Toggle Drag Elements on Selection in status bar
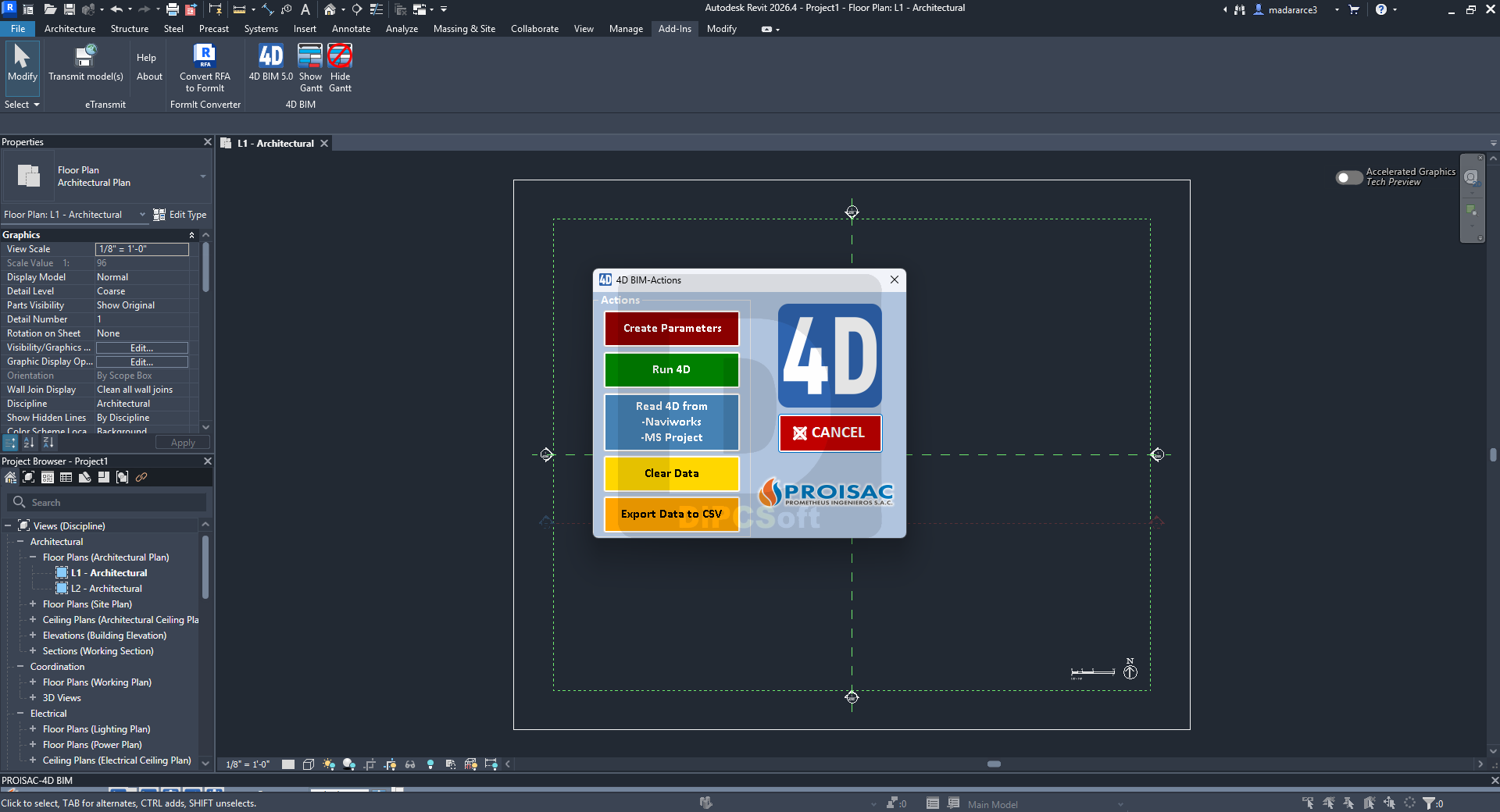 coord(1390,803)
